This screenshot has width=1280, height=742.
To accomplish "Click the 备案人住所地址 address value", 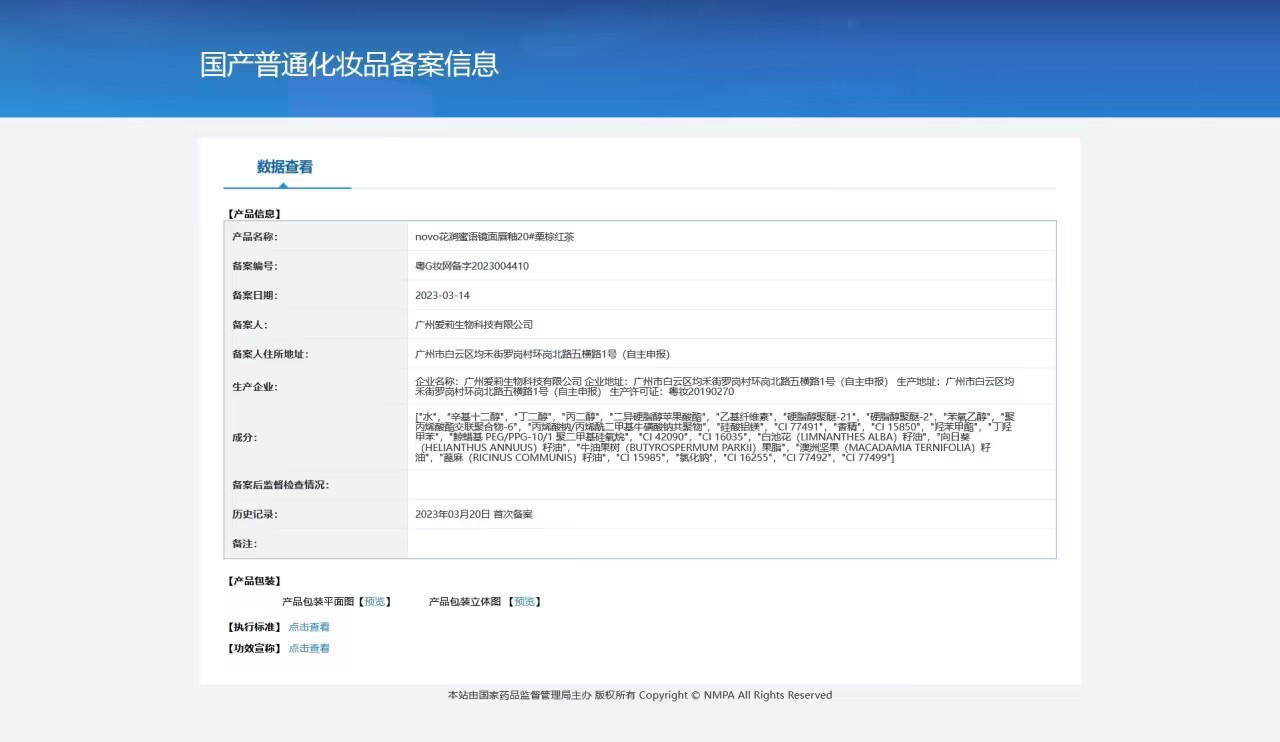I will click(542, 354).
